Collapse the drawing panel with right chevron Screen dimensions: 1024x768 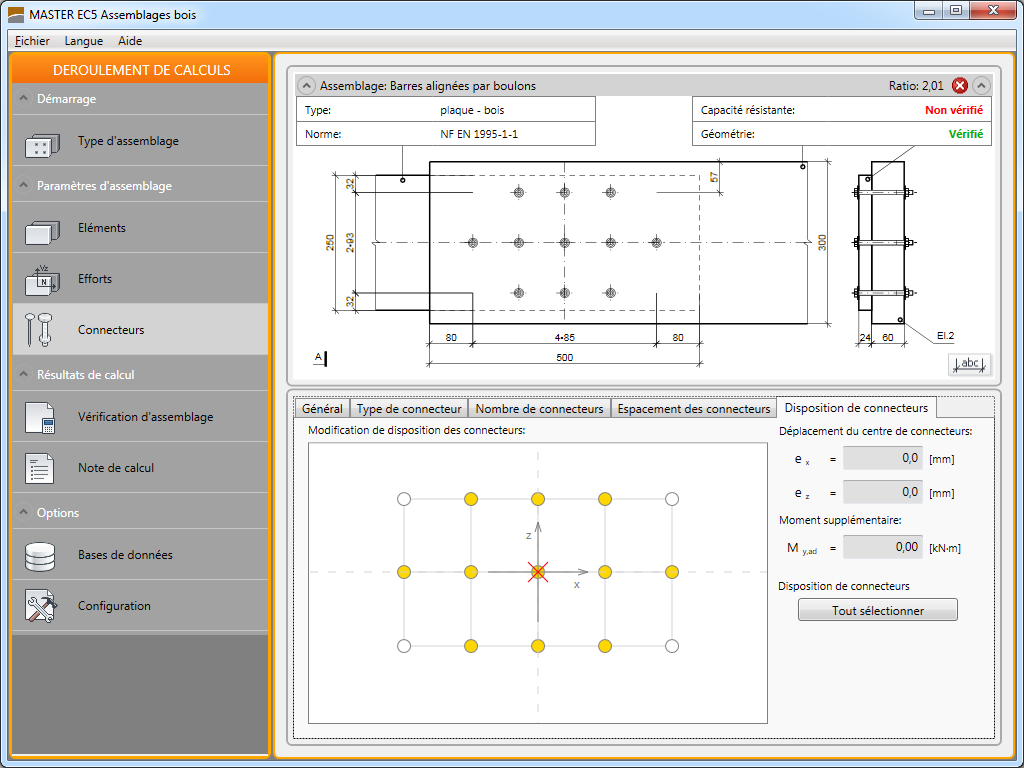(x=981, y=86)
